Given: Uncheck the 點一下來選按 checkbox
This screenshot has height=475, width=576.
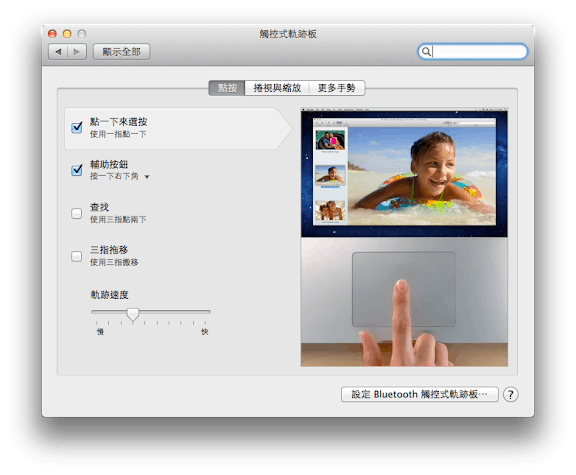Looking at the screenshot, I should click(77, 127).
